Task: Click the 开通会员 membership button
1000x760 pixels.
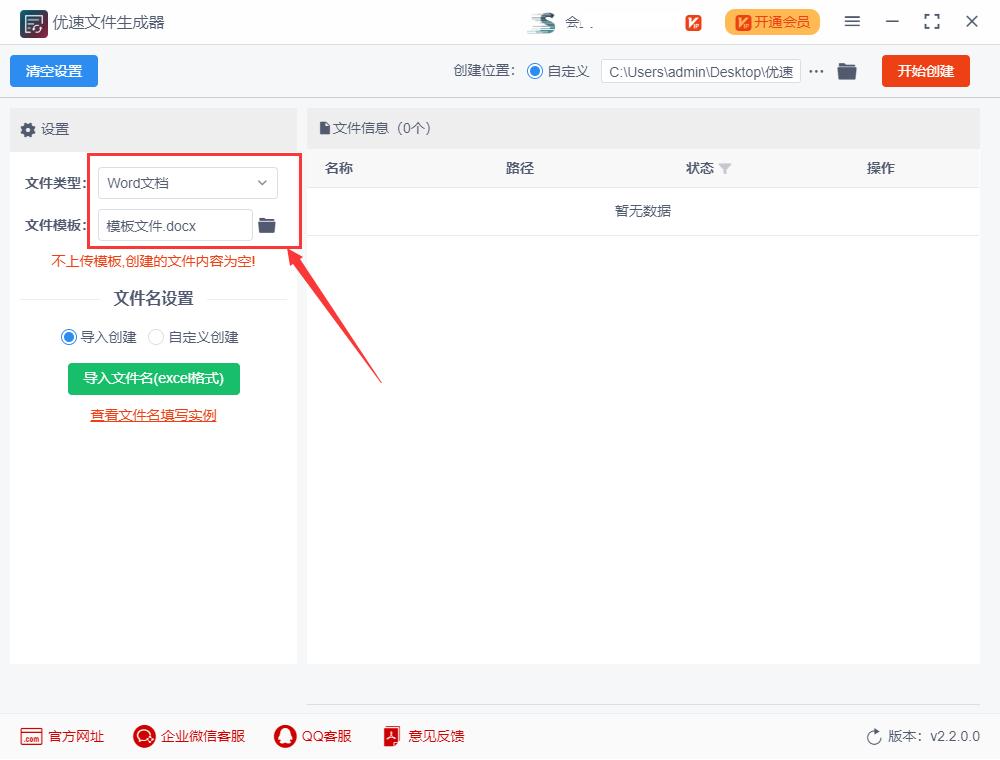Action: pos(772,21)
